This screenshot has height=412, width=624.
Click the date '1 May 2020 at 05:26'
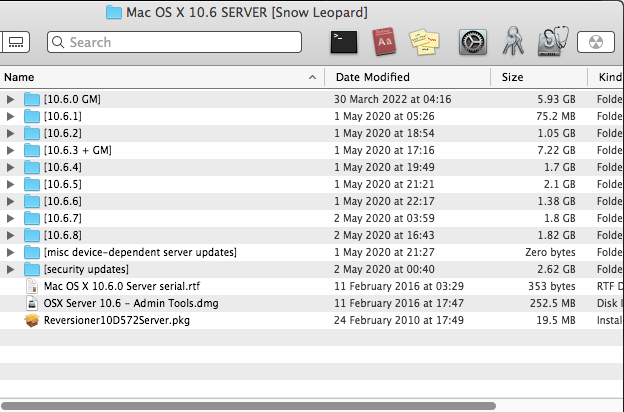pos(384,116)
